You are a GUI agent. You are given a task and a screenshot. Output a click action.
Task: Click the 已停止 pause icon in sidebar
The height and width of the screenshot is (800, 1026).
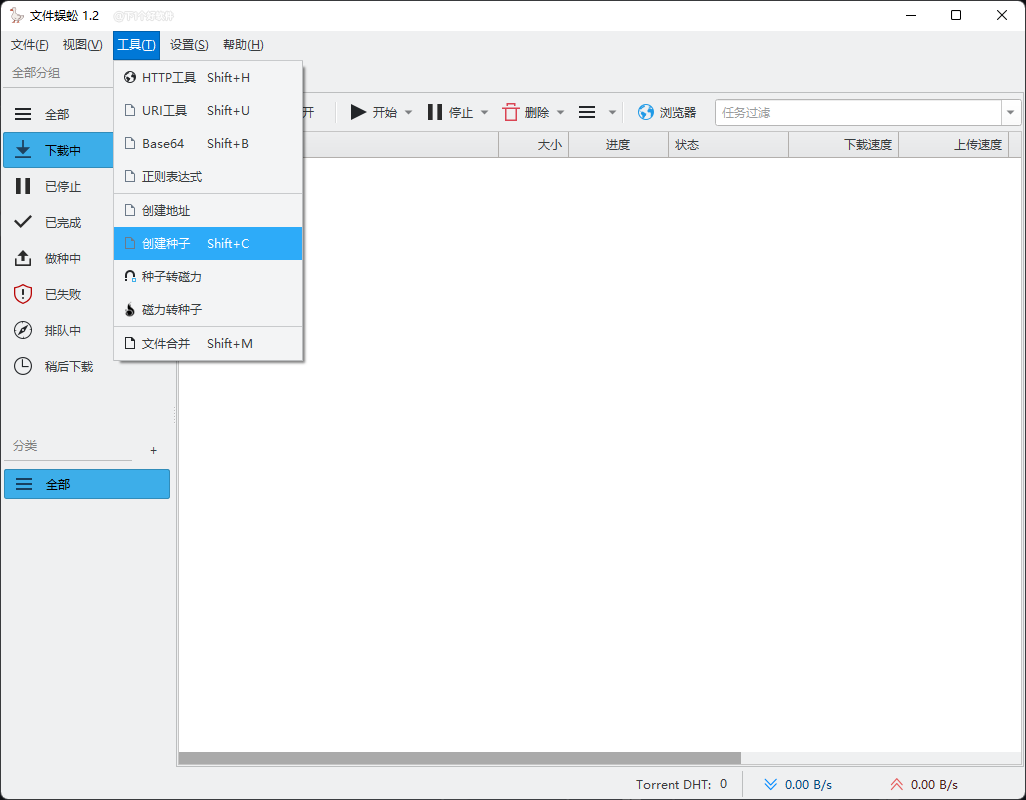pyautogui.click(x=23, y=186)
